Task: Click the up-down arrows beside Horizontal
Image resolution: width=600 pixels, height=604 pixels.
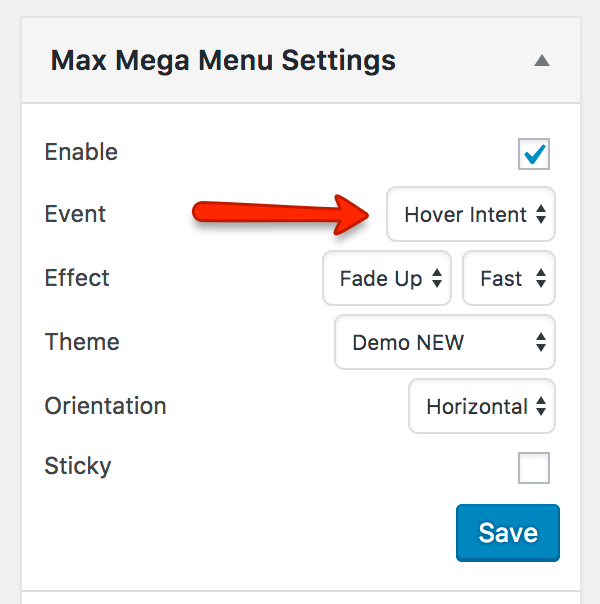Action: pos(541,407)
